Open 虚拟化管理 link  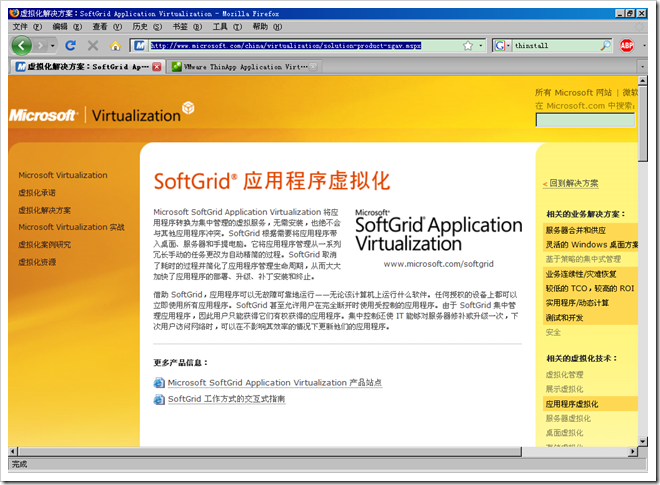click(x=564, y=374)
